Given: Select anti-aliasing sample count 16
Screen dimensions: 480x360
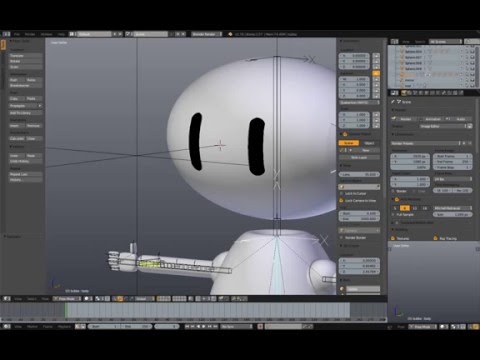Looking at the screenshot, I should (x=424, y=208).
